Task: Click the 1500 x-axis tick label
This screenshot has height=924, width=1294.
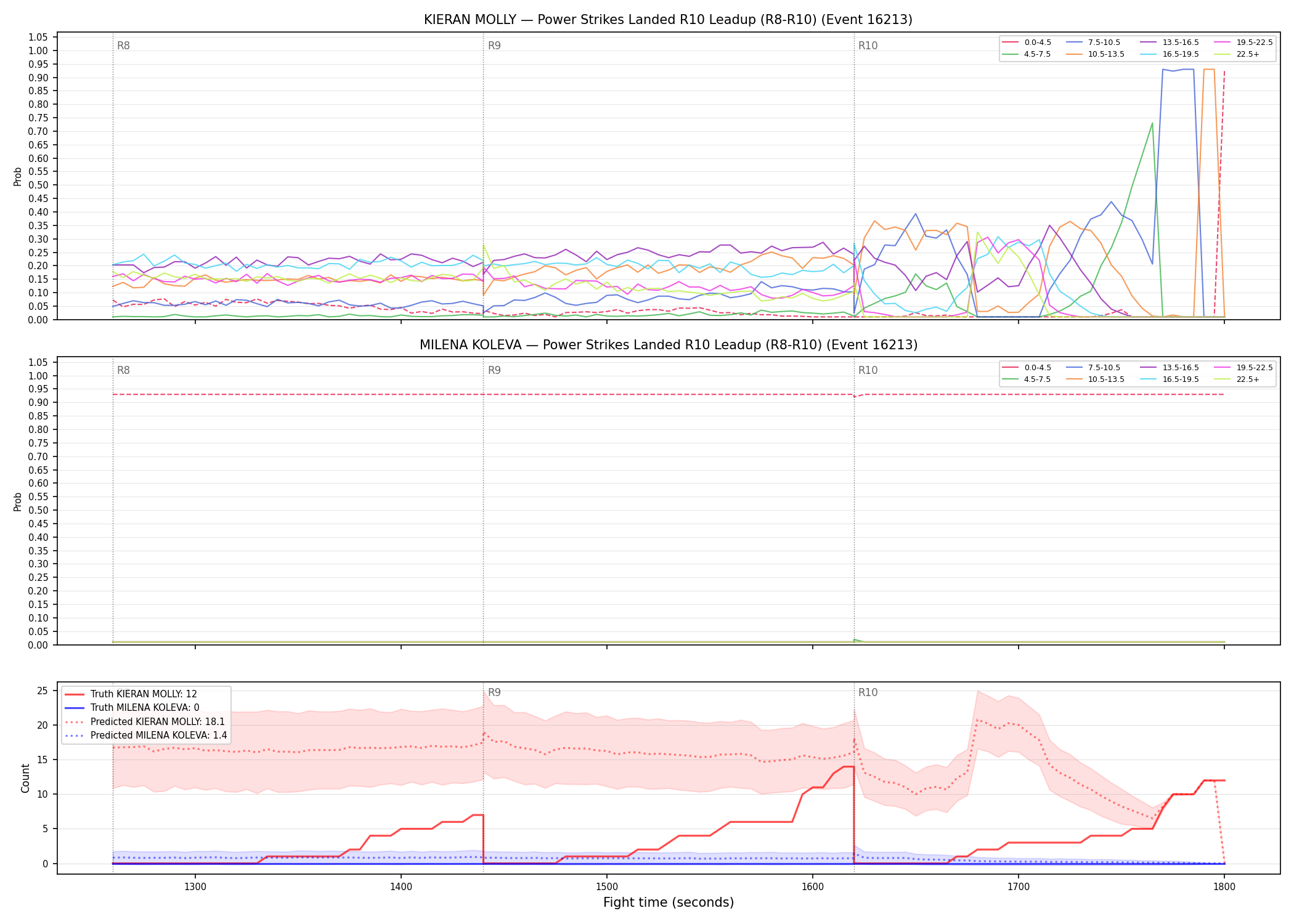Action: 607,886
